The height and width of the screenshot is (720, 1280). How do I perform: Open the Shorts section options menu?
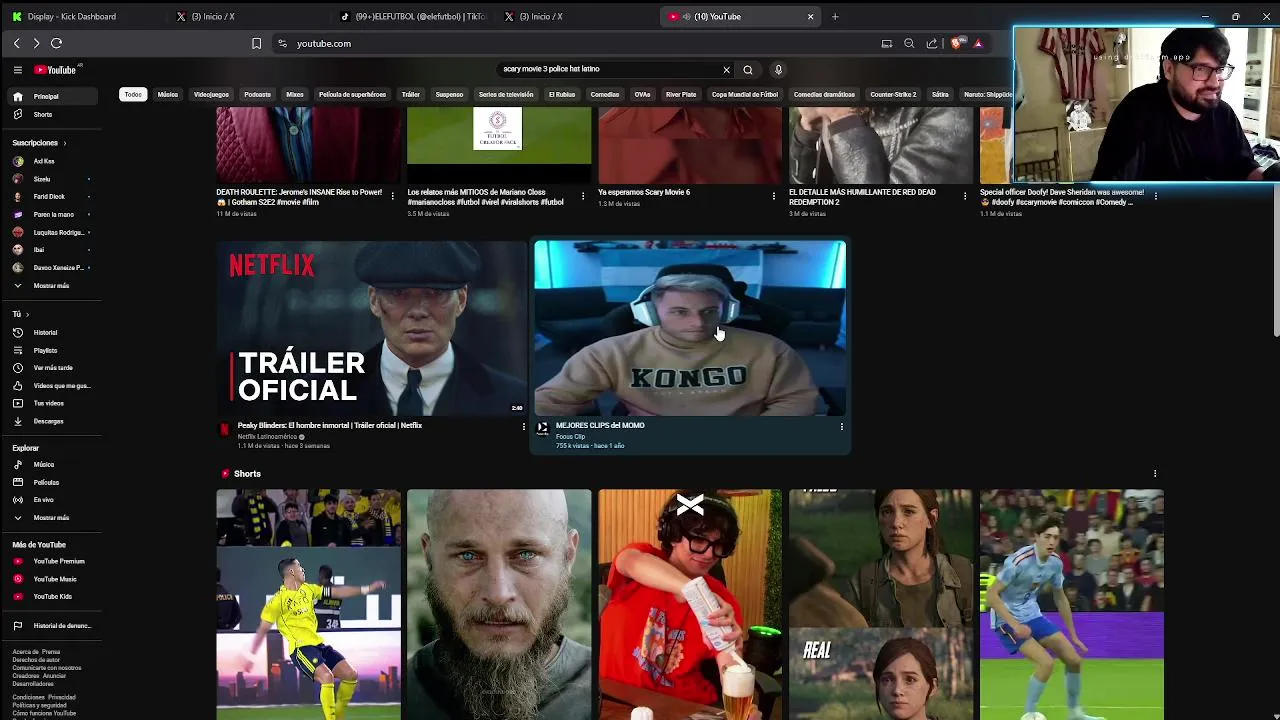(x=1155, y=474)
